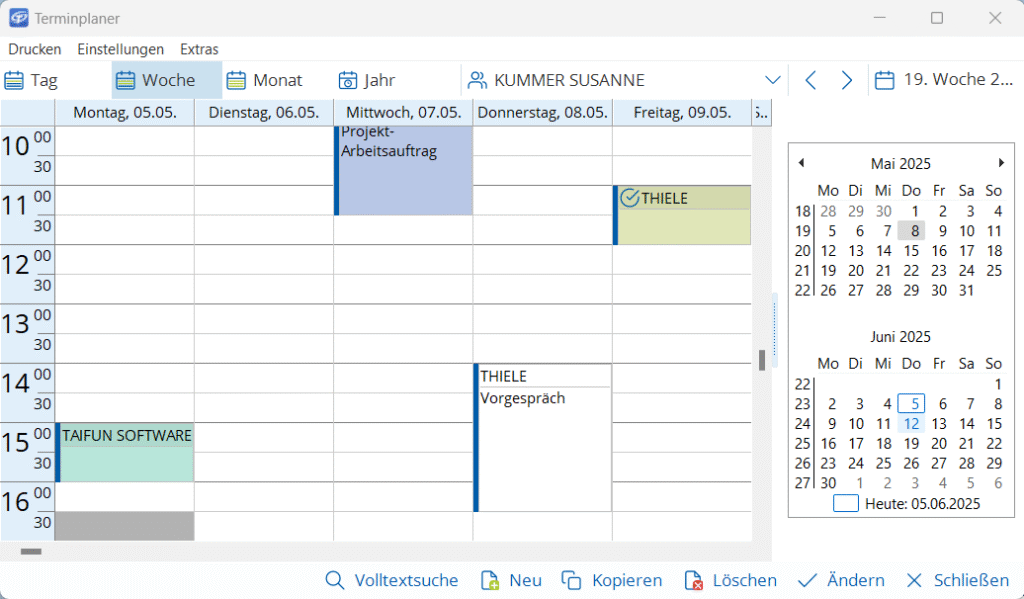Select the Woche week view
1024x599 pixels.
[156, 80]
